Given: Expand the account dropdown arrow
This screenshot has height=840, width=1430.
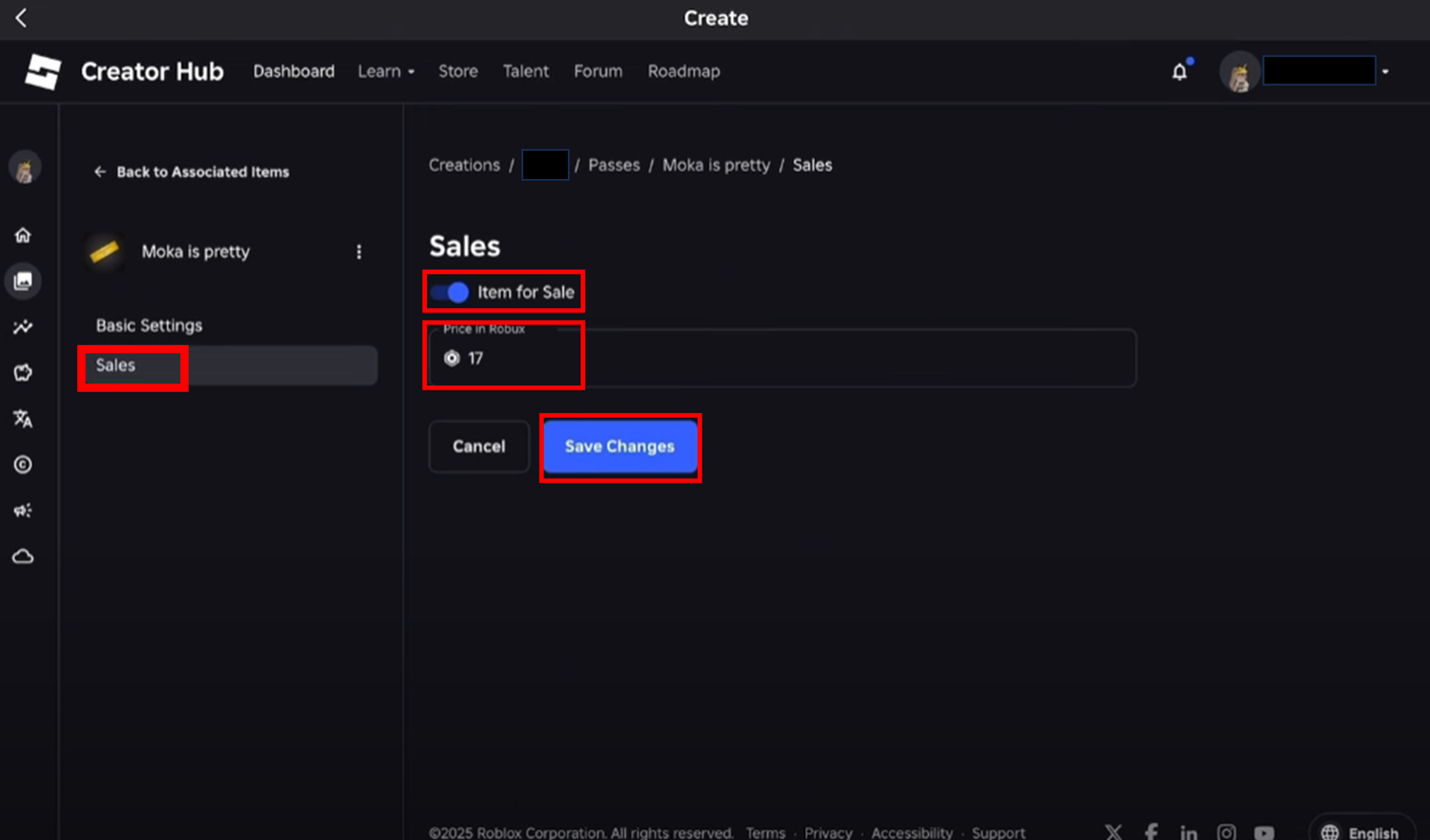Looking at the screenshot, I should [1385, 72].
